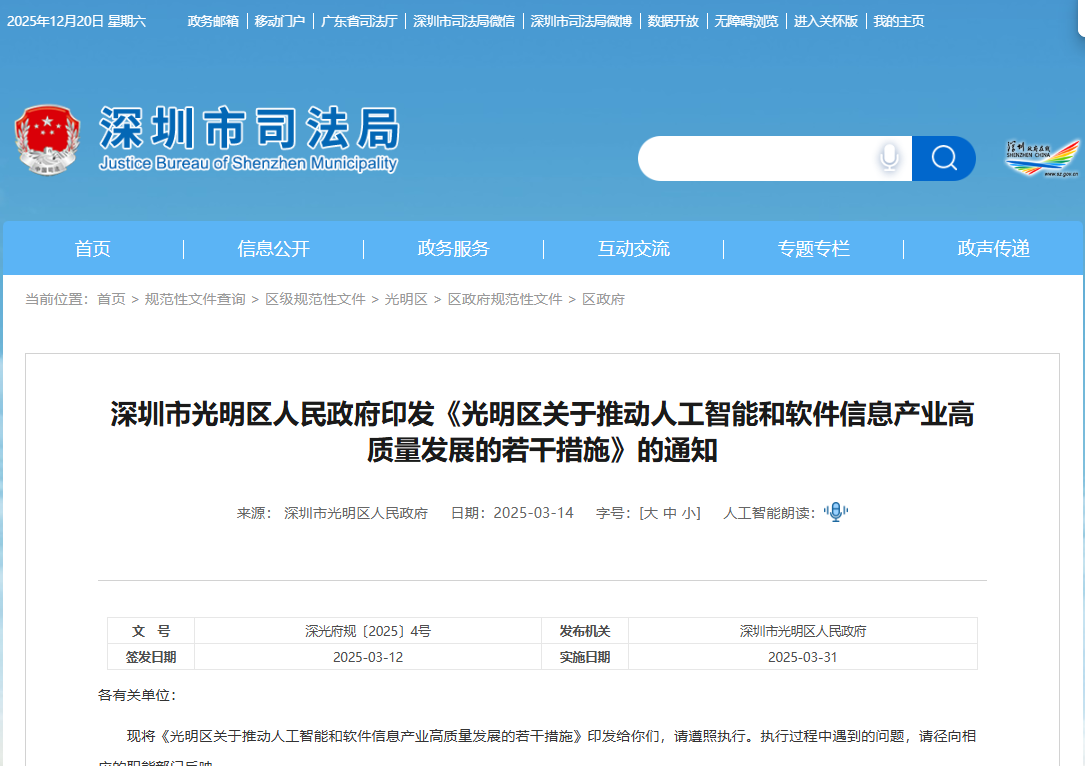Open the 专题专栏 navigation menu
The image size is (1085, 766).
pyautogui.click(x=813, y=248)
